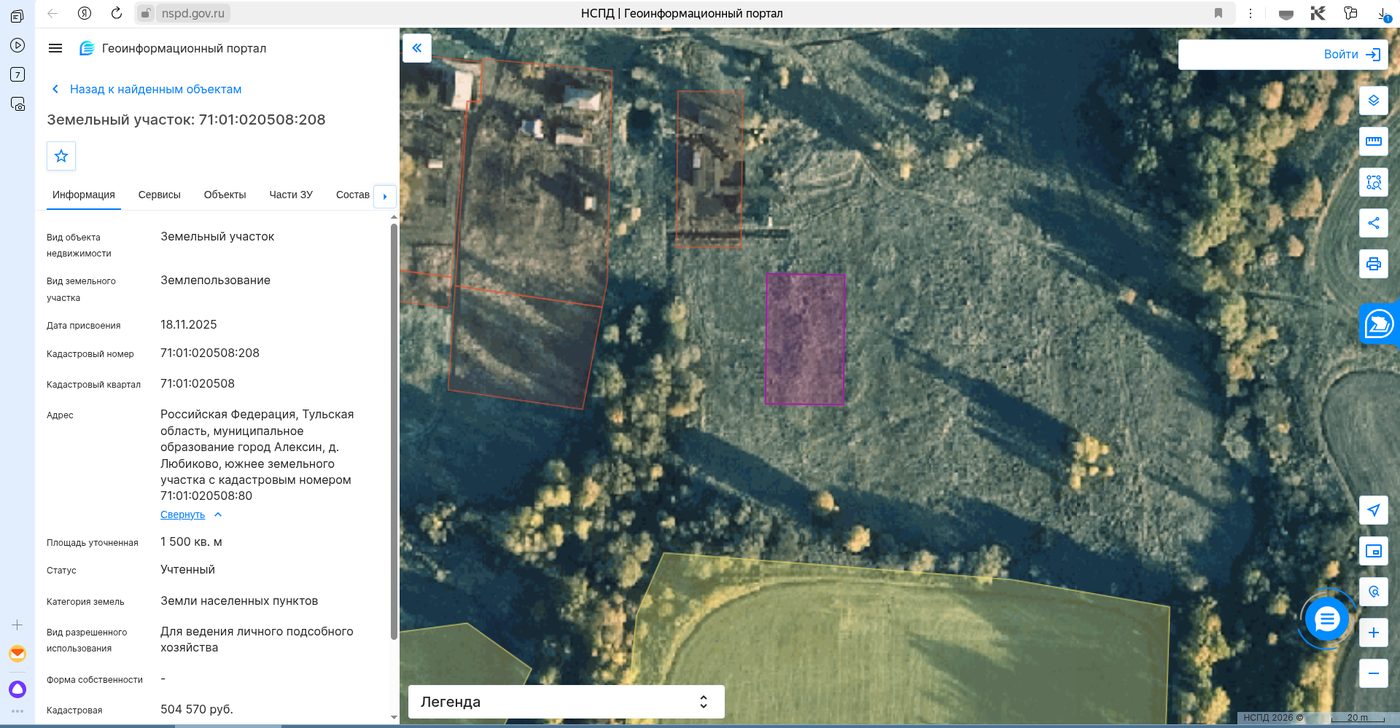Click the date value 18.11.2025
The width and height of the screenshot is (1400, 728).
189,325
